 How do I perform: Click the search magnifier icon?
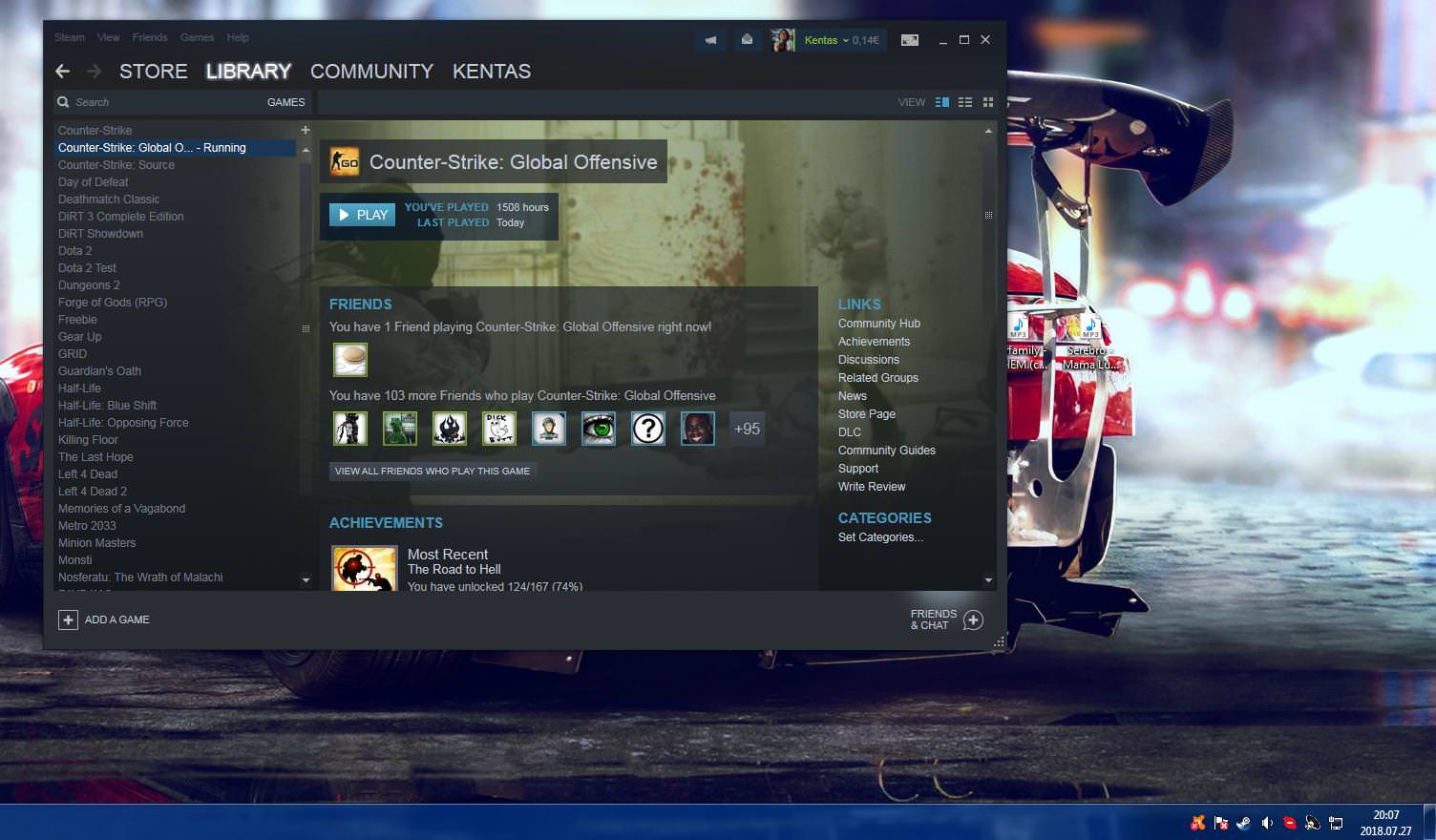coord(63,102)
